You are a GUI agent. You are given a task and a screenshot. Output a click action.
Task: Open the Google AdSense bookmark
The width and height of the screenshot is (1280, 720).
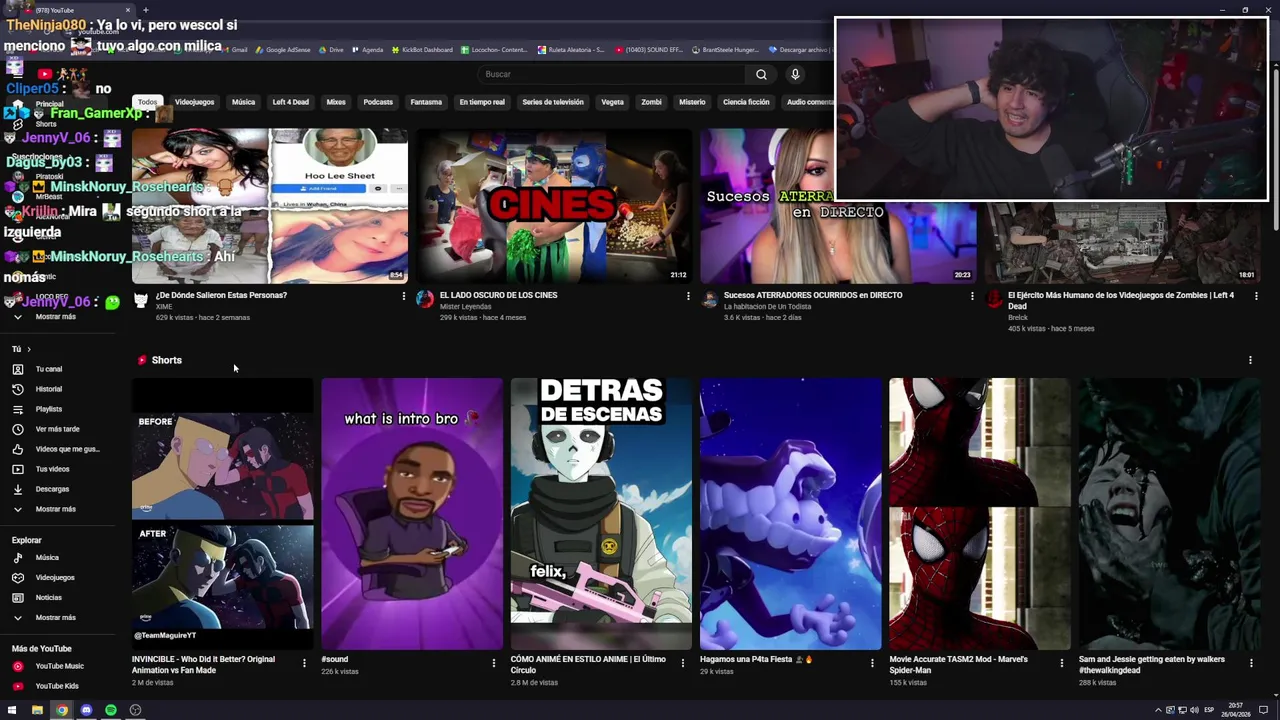tap(283, 50)
